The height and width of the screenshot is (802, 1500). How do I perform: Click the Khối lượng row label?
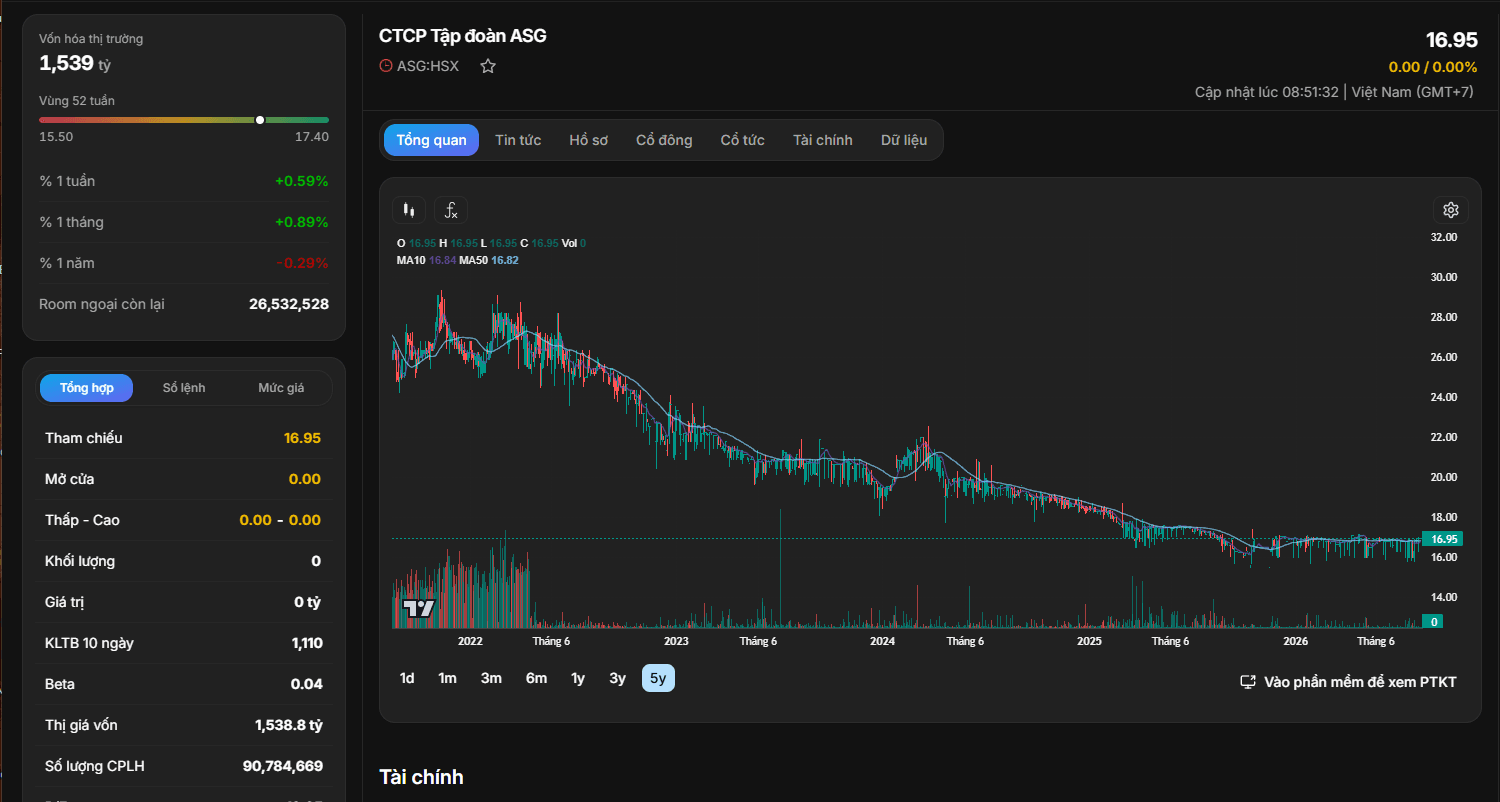[80, 561]
